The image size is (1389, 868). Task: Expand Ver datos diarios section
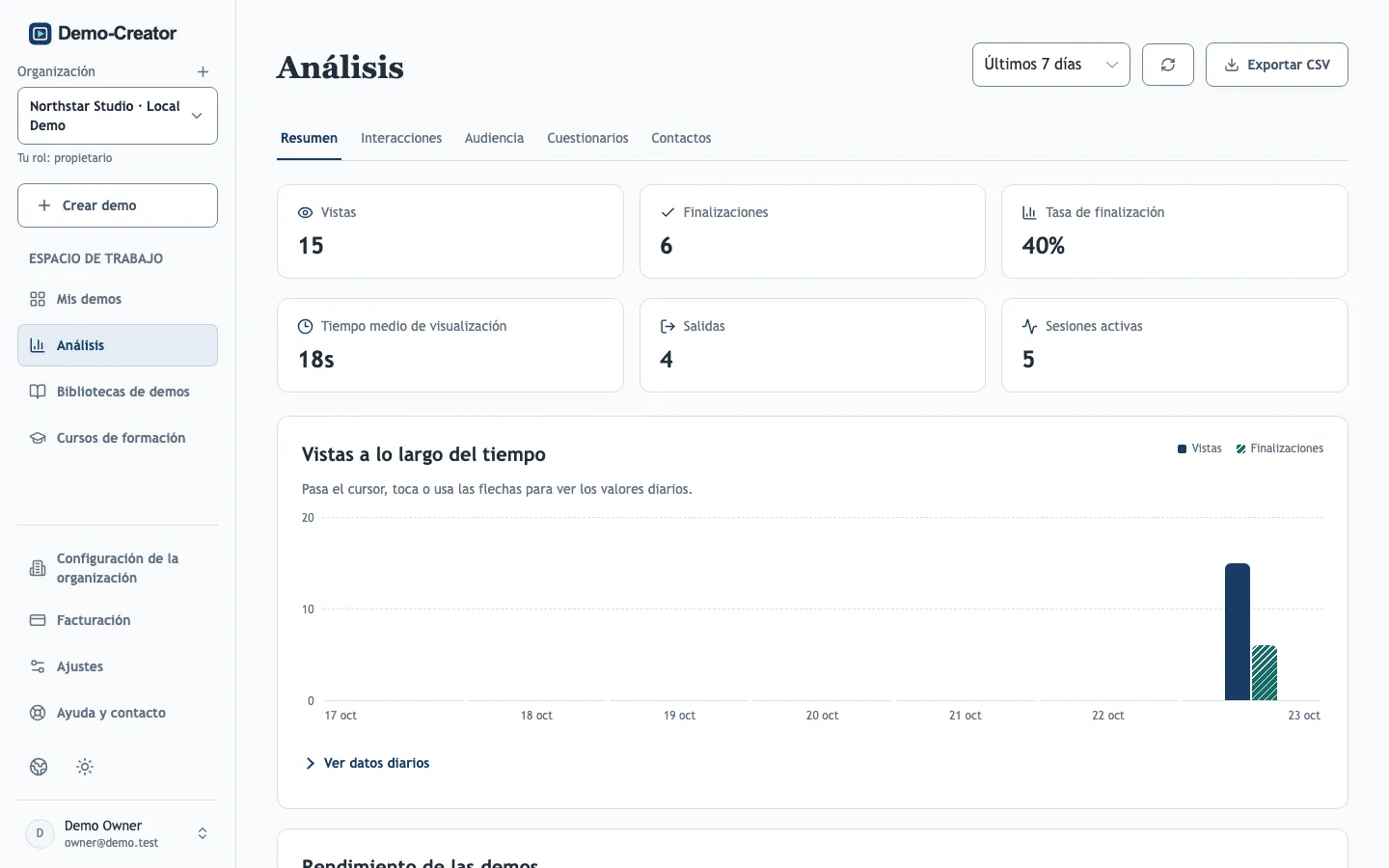pyautogui.click(x=368, y=763)
